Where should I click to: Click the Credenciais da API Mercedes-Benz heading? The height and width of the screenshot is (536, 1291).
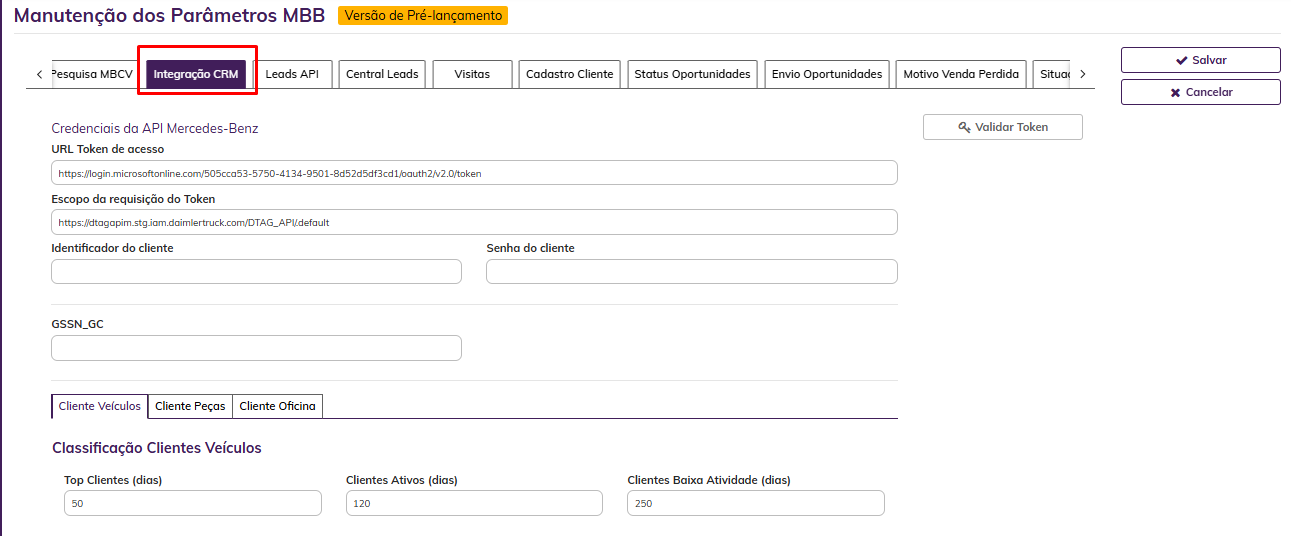[155, 128]
